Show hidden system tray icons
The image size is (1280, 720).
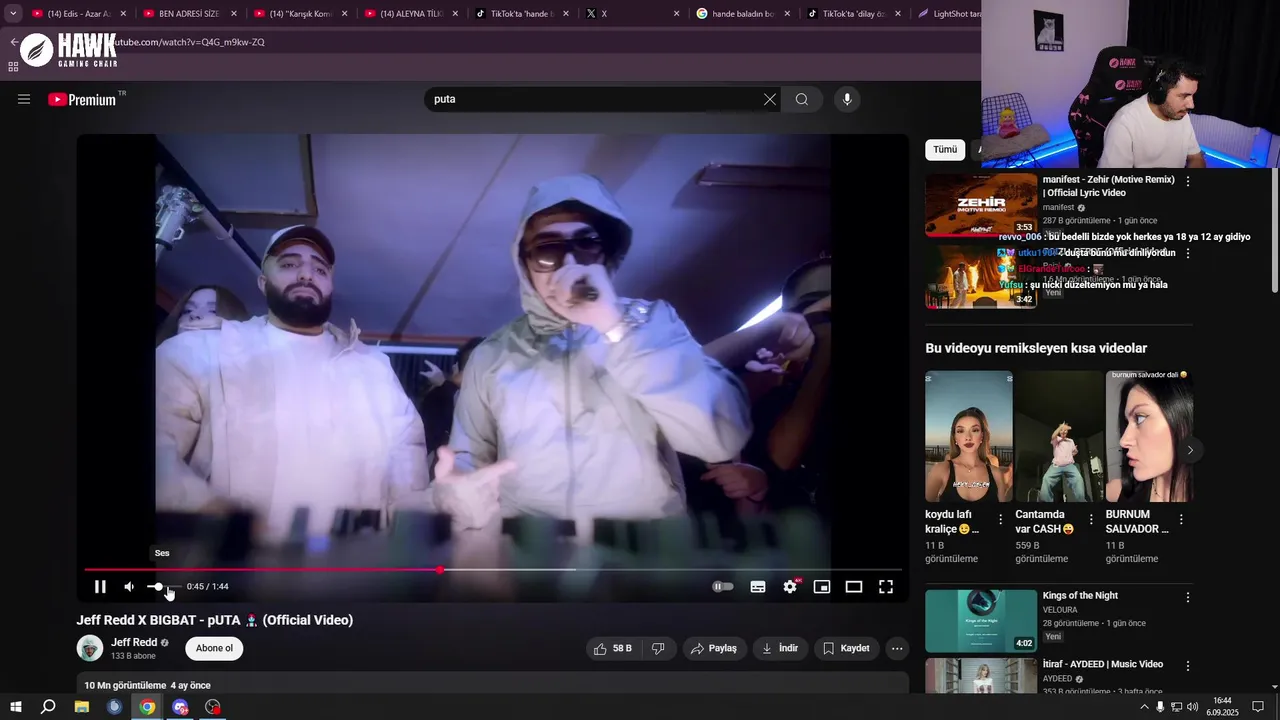click(1144, 707)
